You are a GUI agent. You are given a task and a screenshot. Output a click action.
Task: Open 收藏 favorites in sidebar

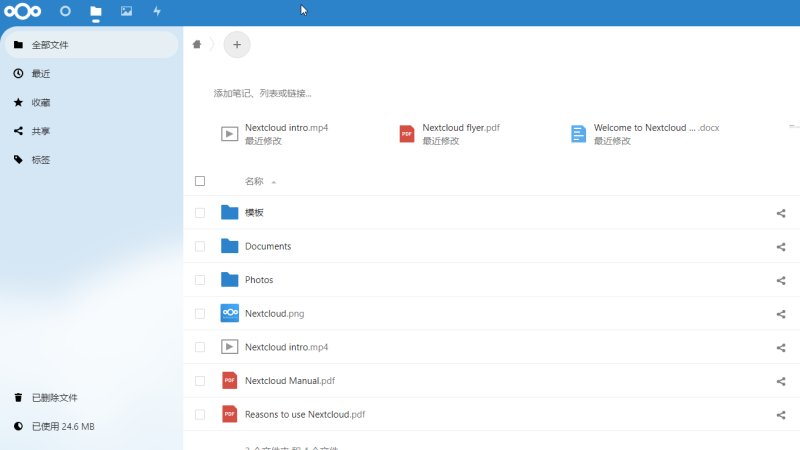coord(92,102)
